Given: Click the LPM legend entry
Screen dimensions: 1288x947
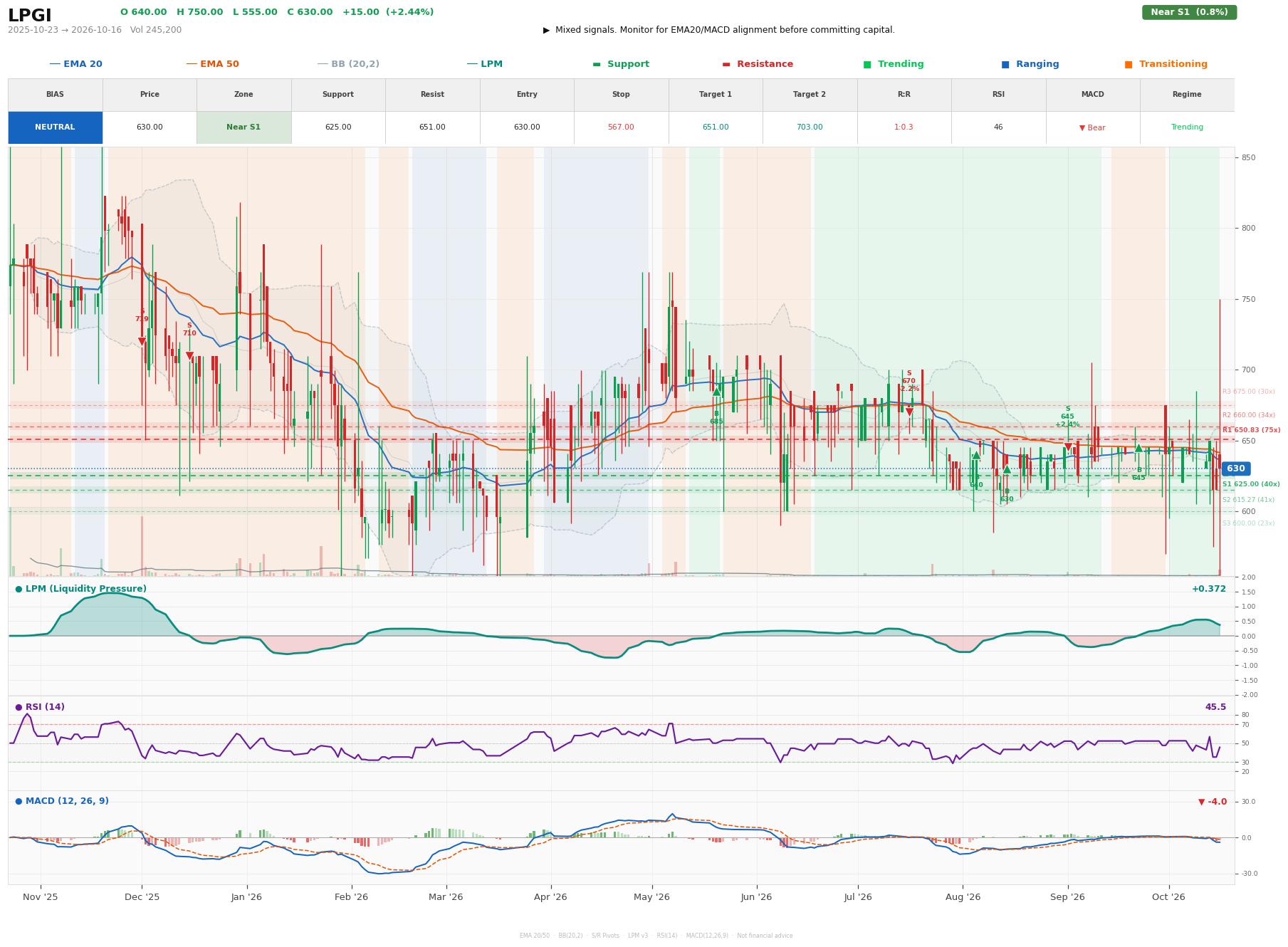Looking at the screenshot, I should coord(484,64).
